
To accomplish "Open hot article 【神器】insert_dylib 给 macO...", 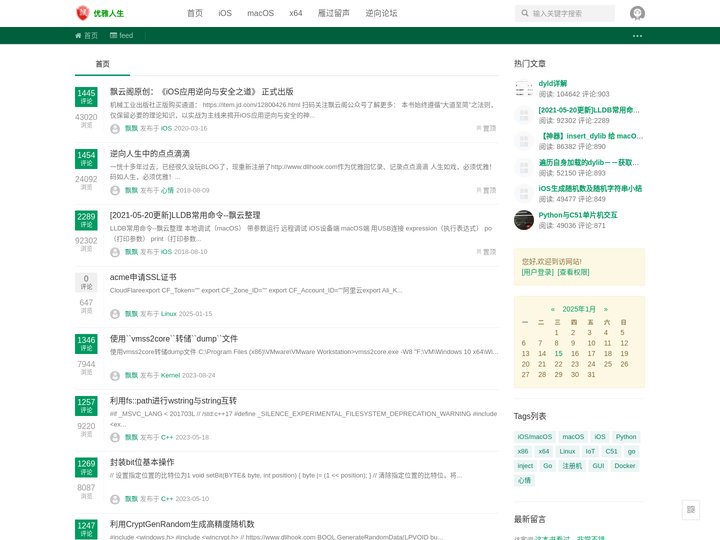I will [x=591, y=136].
